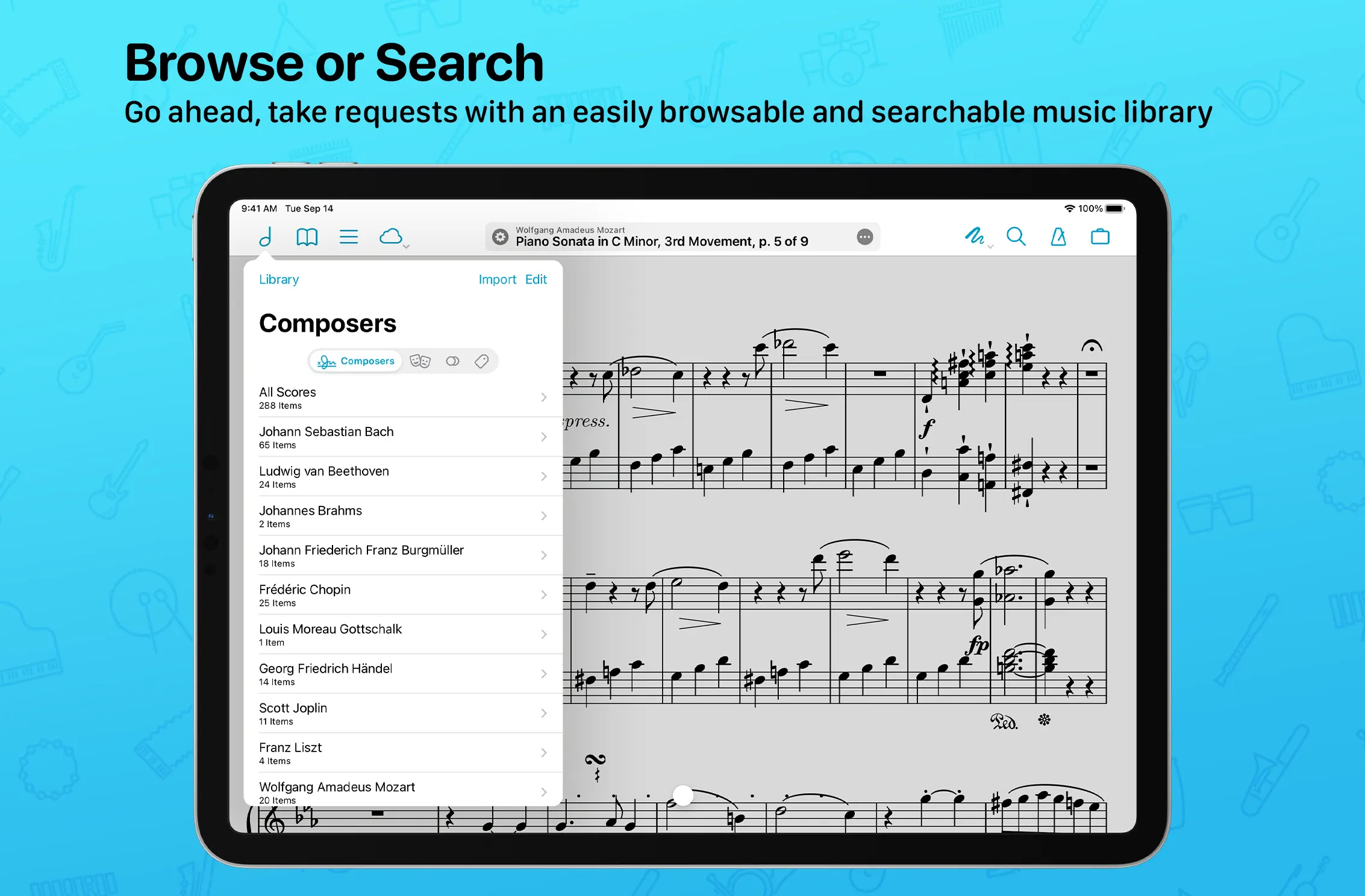Go back to Library

[x=278, y=279]
